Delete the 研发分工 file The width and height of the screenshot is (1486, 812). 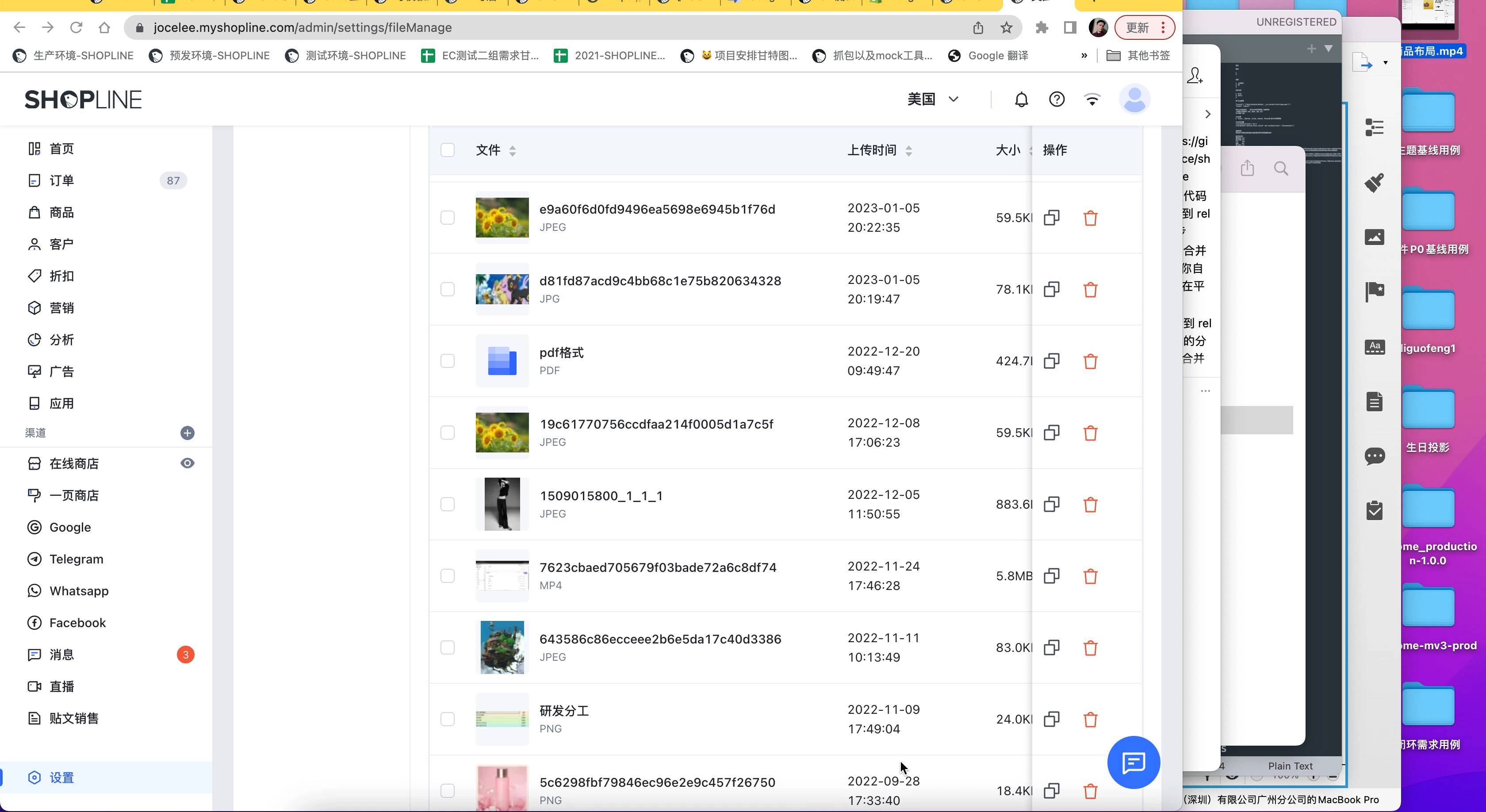pos(1090,719)
